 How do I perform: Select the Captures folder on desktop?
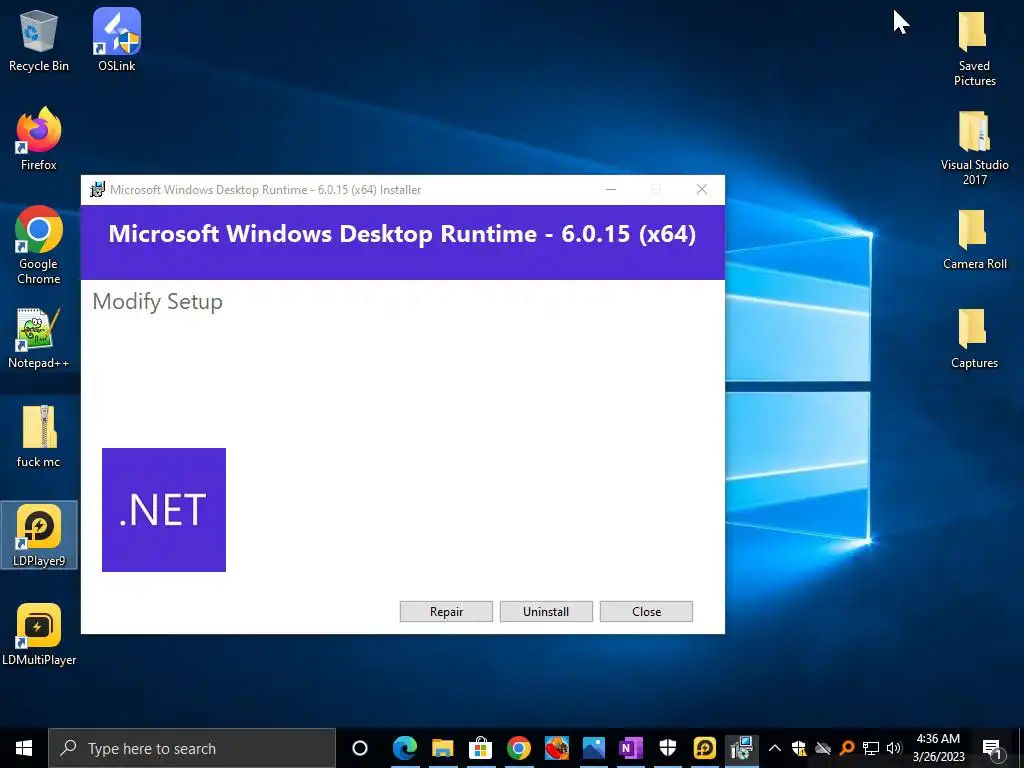pyautogui.click(x=974, y=338)
